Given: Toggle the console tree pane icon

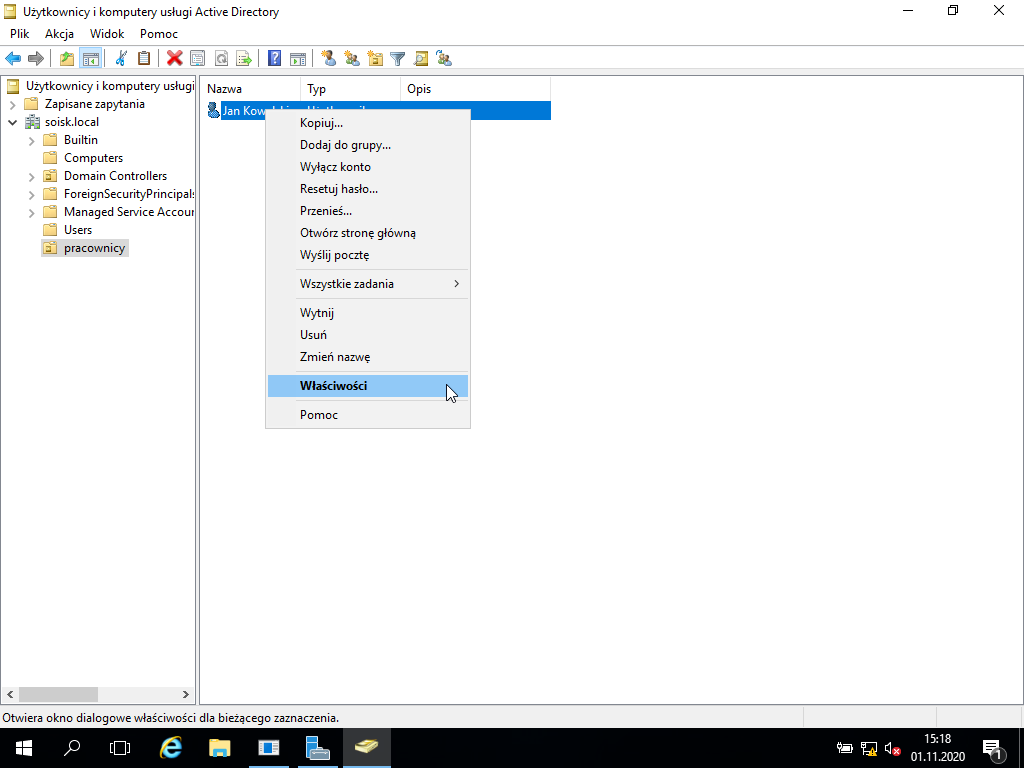Looking at the screenshot, I should tap(90, 59).
